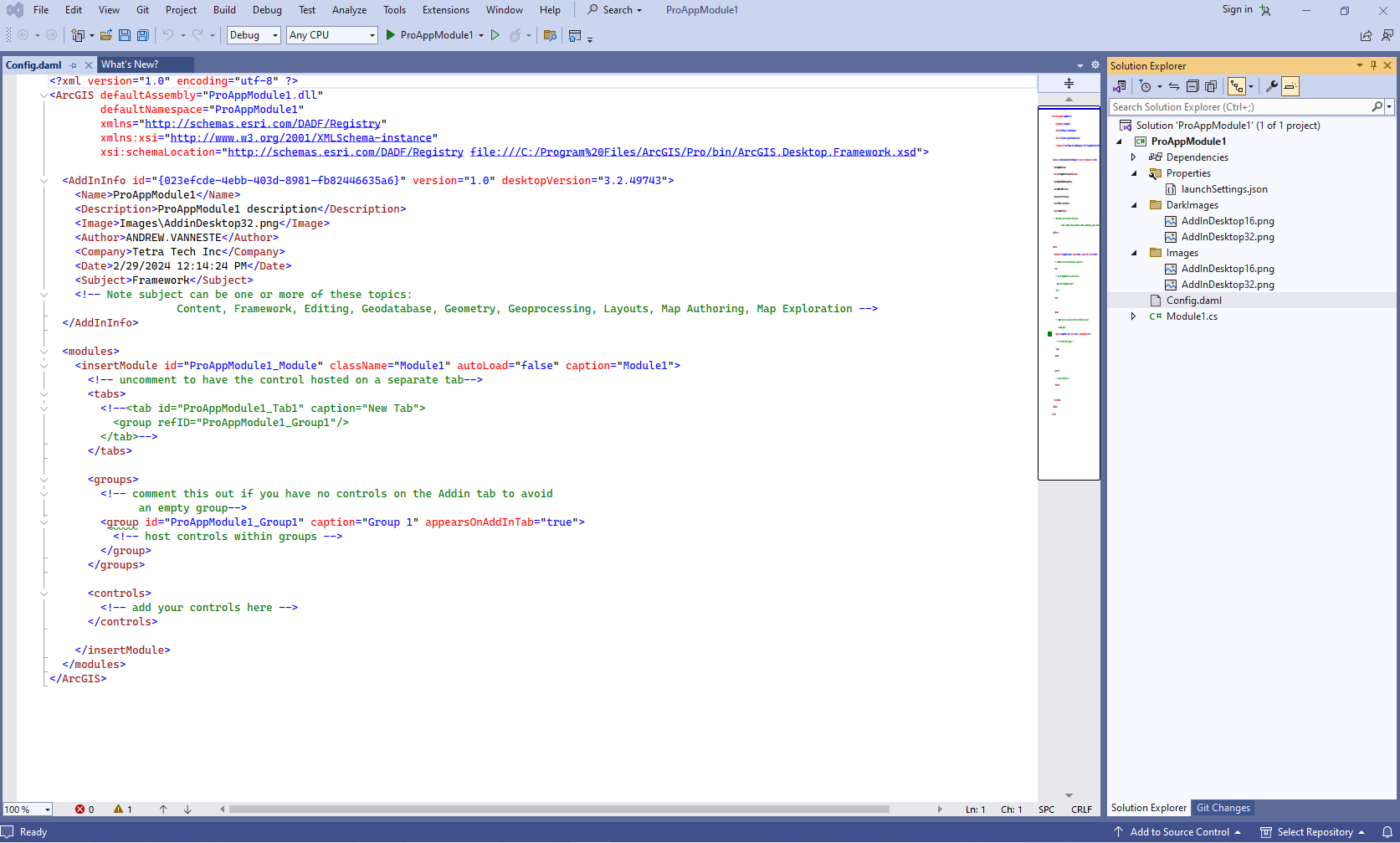Click the Solution Explorer search magnifier icon
Image resolution: width=1400 pixels, height=843 pixels.
point(1377,107)
